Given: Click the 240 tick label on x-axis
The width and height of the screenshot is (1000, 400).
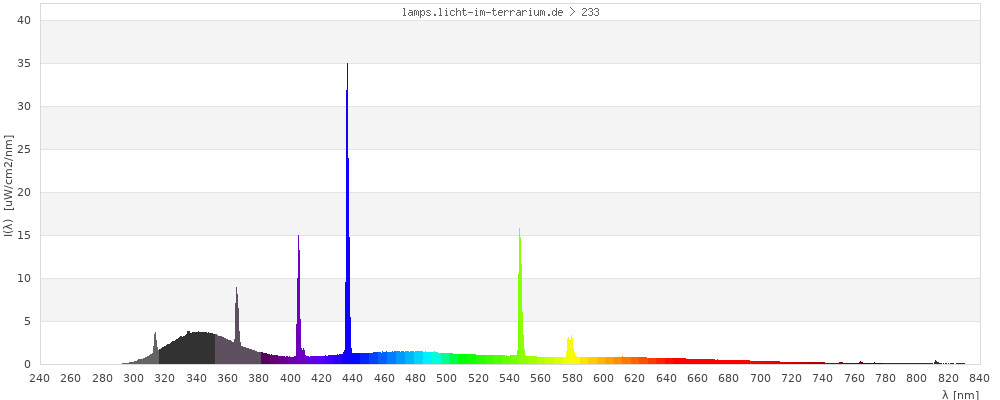Looking at the screenshot, I should coord(40,378).
